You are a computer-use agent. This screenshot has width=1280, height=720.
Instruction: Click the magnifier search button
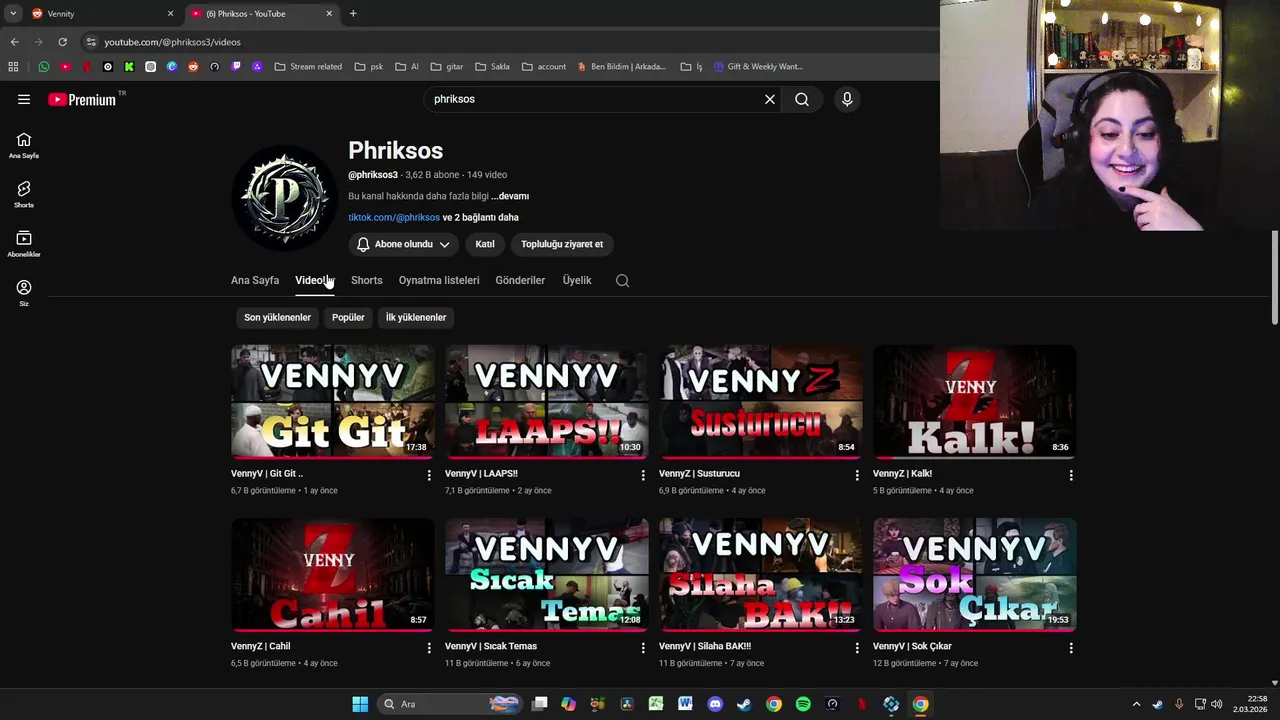[x=802, y=99]
